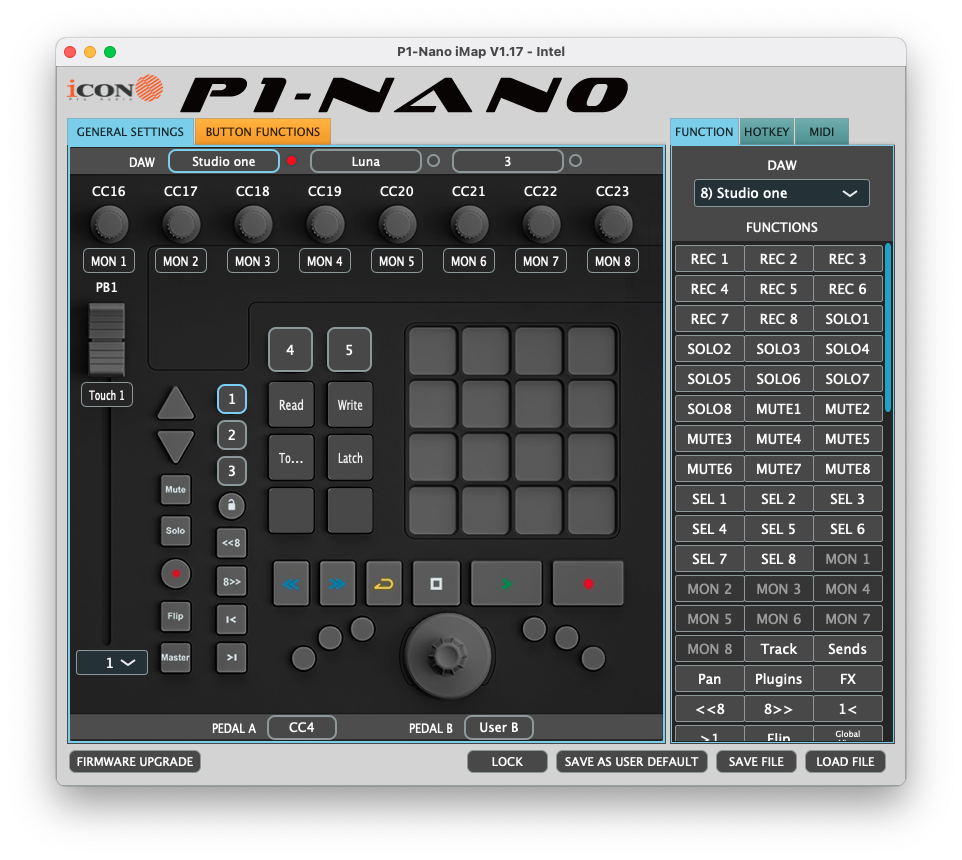Viewport: 962px width, 860px height.
Task: Click the rewind transport button
Action: point(291,583)
